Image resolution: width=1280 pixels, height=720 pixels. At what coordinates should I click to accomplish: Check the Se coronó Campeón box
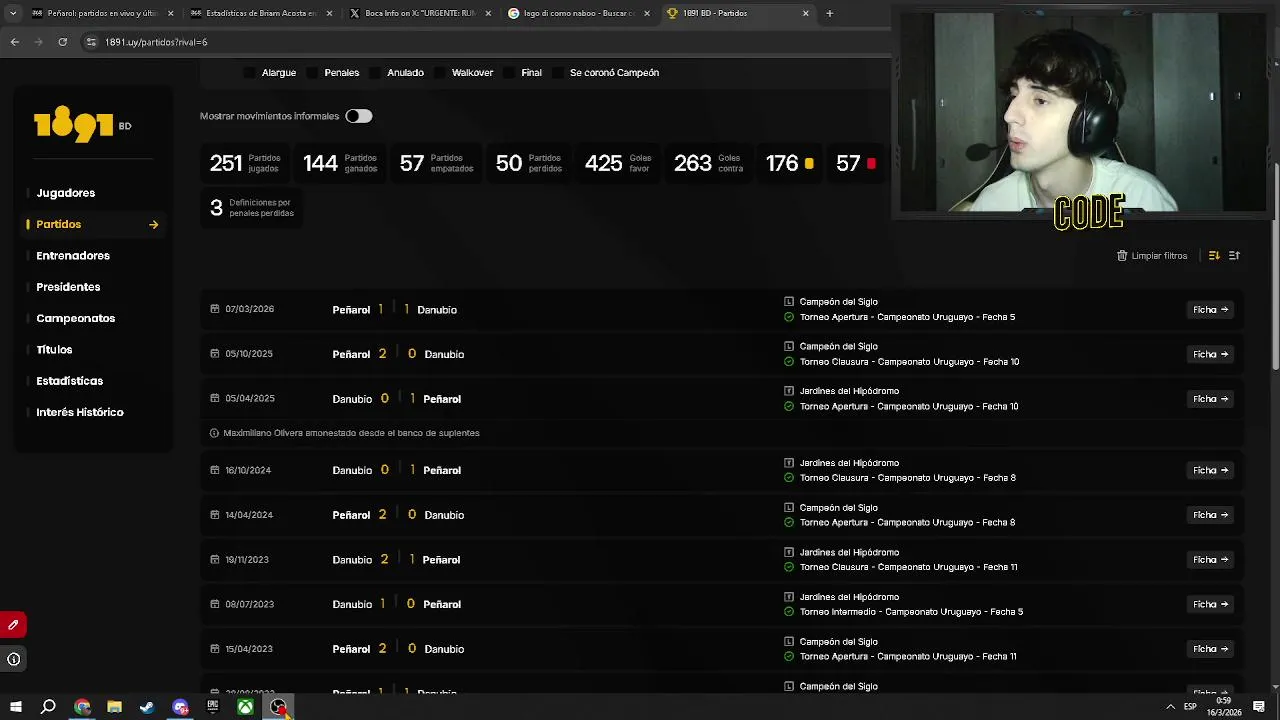pyautogui.click(x=558, y=73)
